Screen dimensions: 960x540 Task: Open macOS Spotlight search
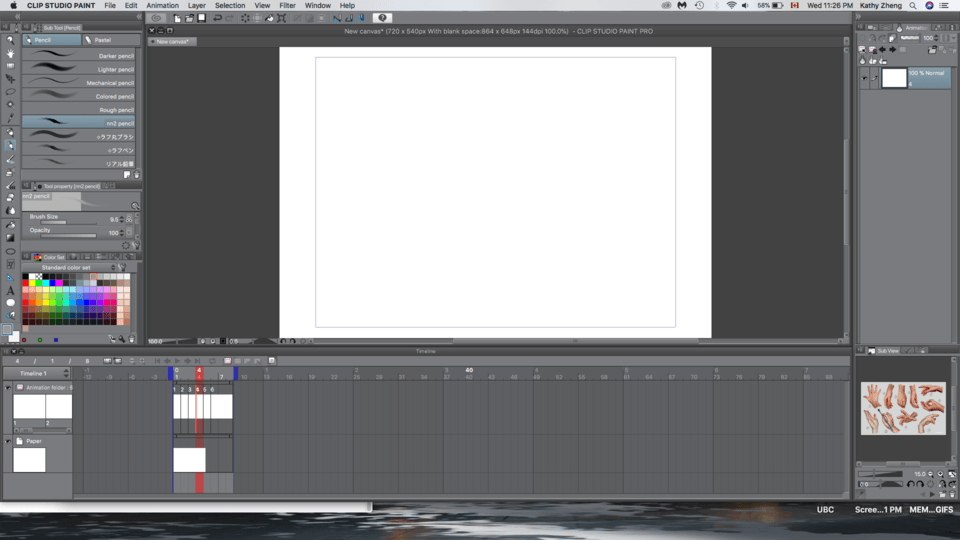912,5
